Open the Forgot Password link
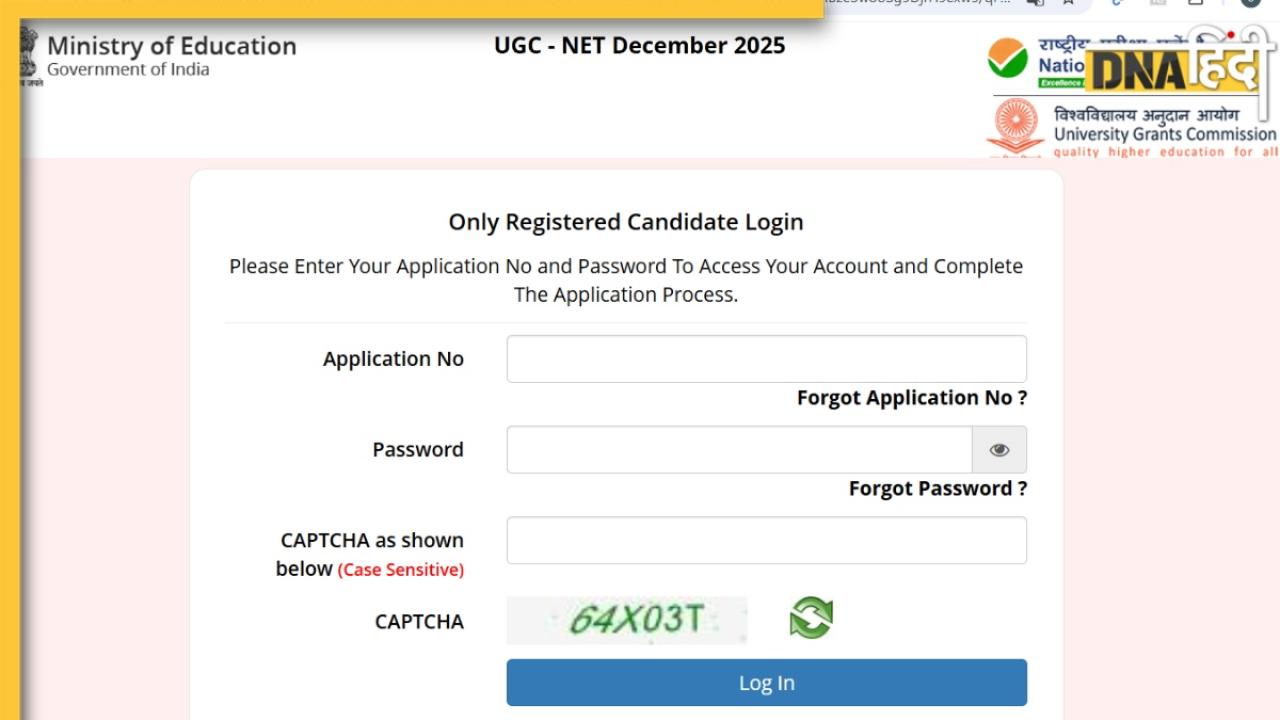Viewport: 1280px width, 720px height. [x=937, y=489]
